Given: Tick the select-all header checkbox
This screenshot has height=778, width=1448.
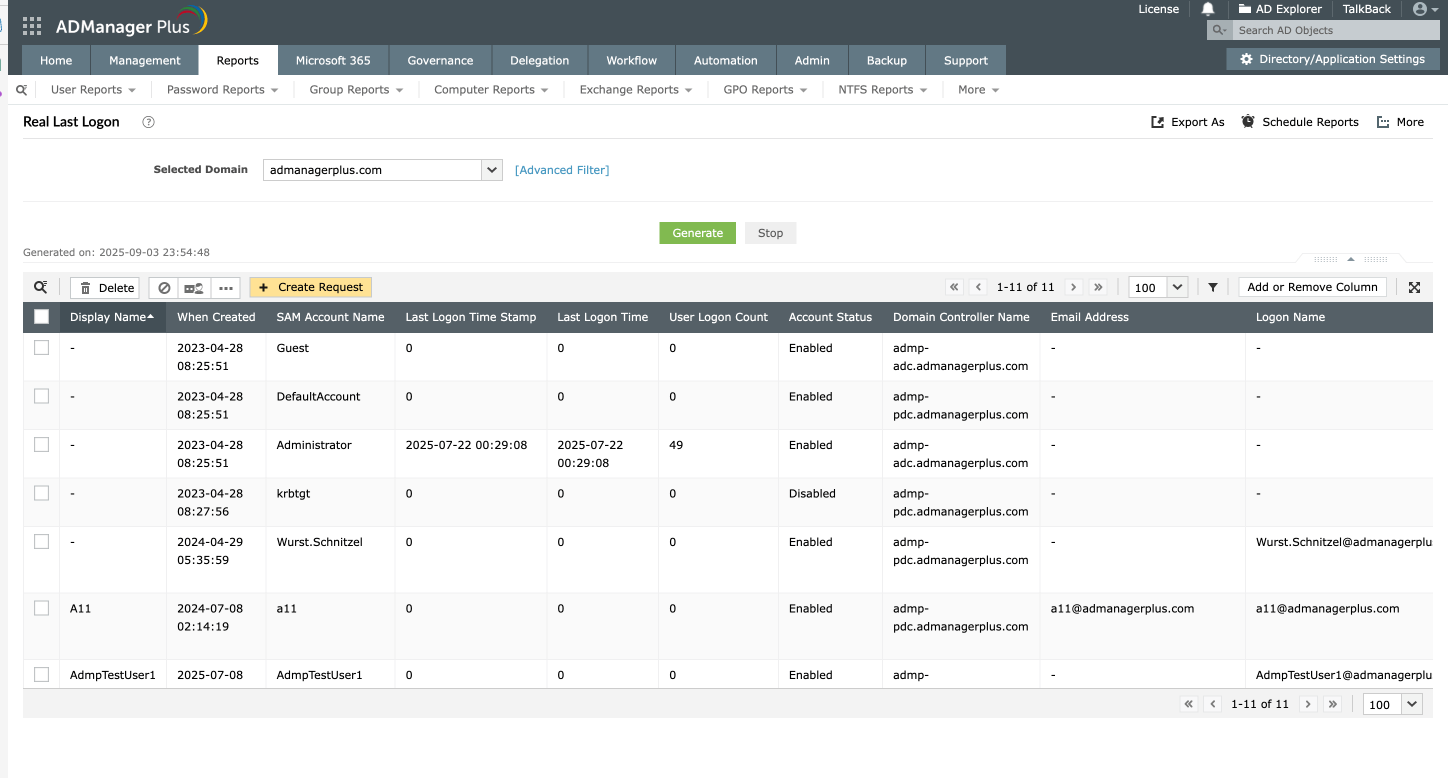Looking at the screenshot, I should 41,317.
